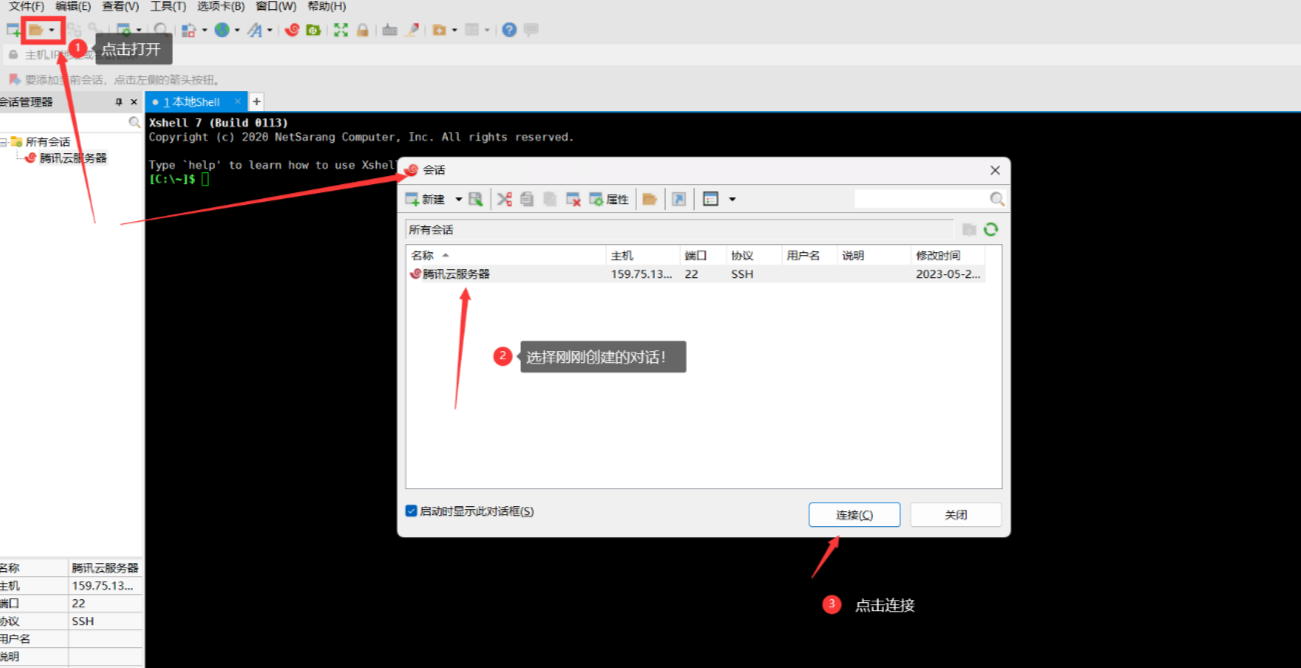Screen dimensions: 1301x668
Task: Click the folder icon in the 会话 dialog toolbar
Action: coord(649,199)
